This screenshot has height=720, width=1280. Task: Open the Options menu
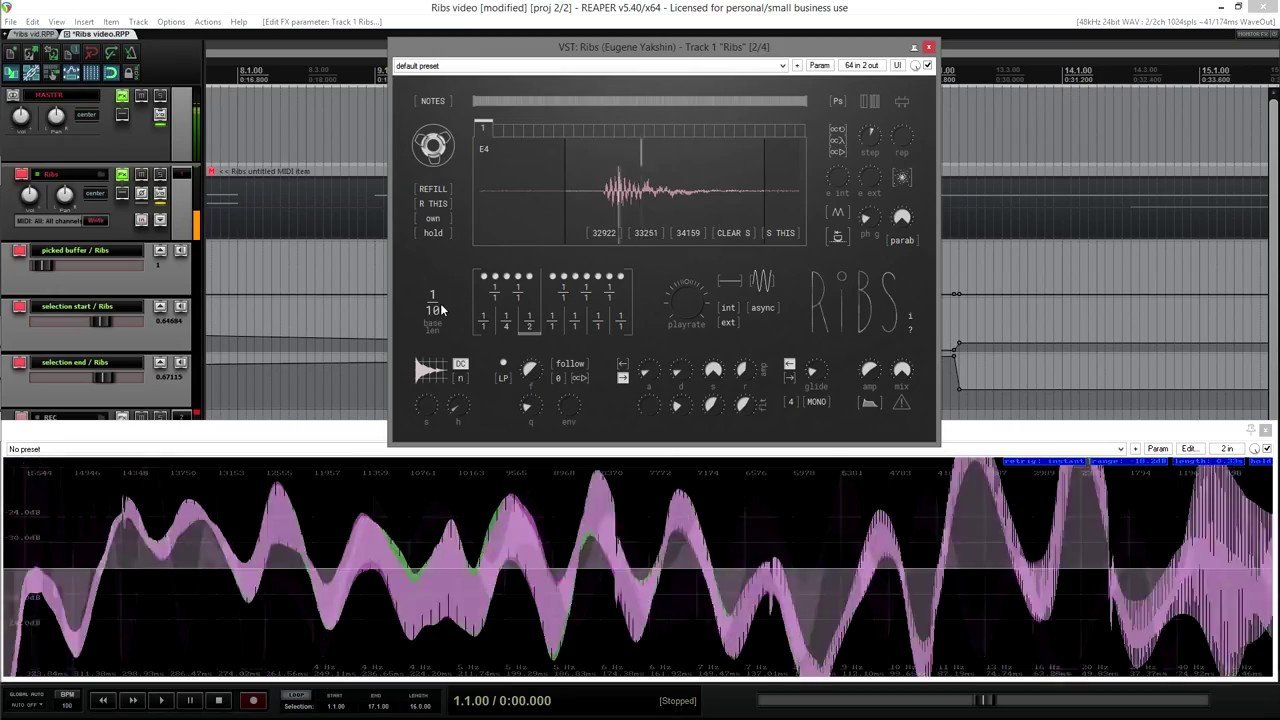click(170, 20)
